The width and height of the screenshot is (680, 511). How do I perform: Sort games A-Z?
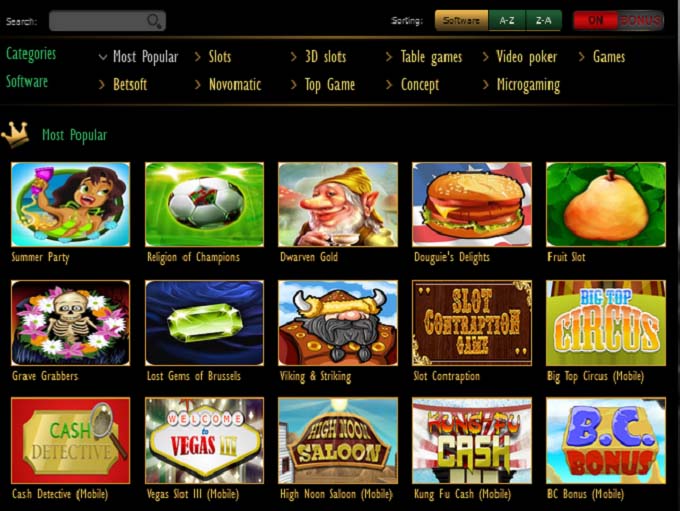click(507, 20)
